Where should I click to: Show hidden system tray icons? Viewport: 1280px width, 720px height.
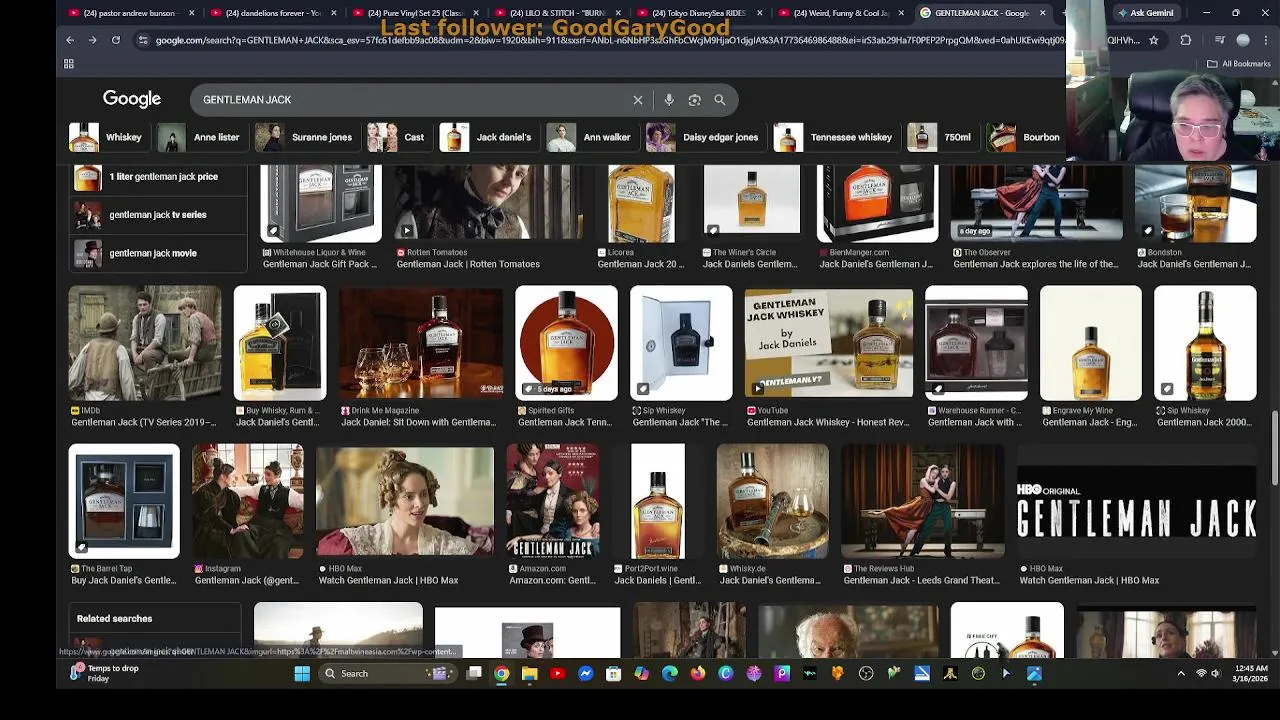(1181, 674)
